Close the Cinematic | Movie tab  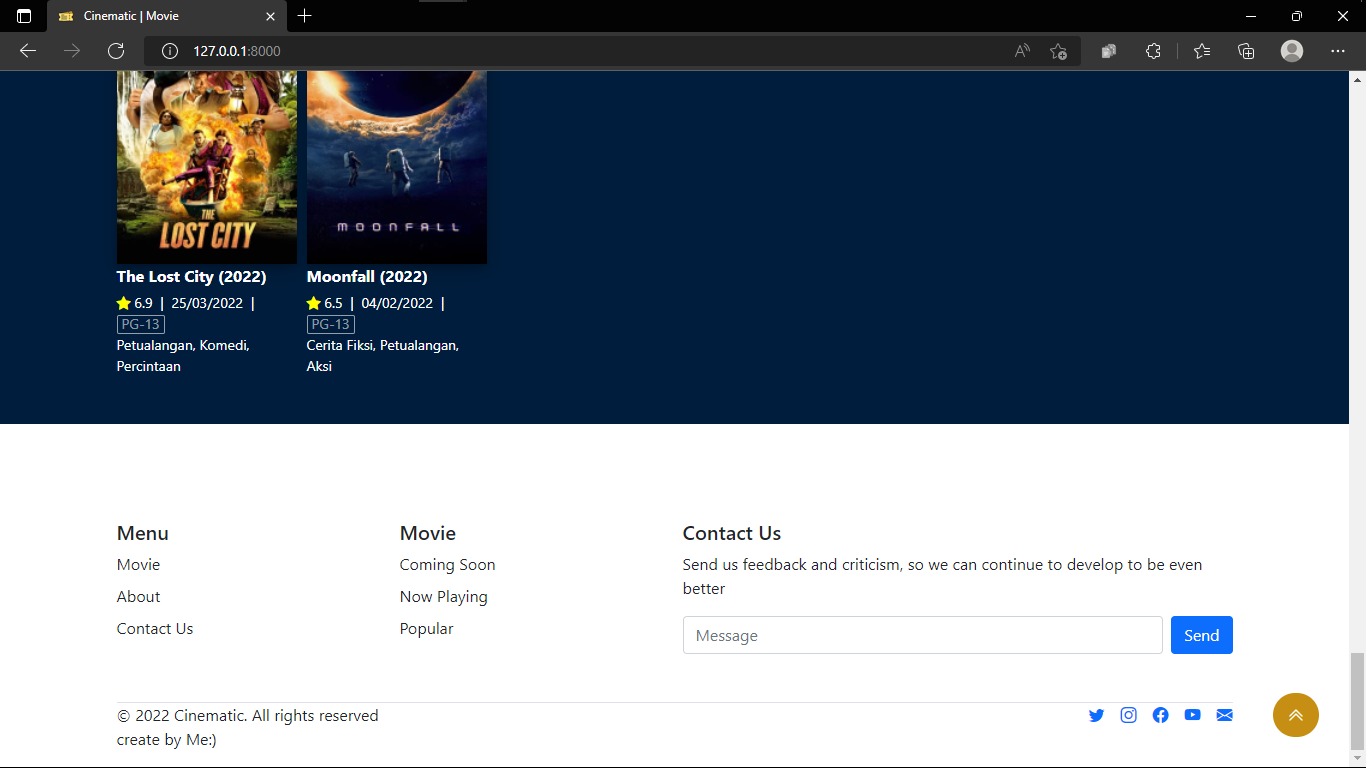270,16
